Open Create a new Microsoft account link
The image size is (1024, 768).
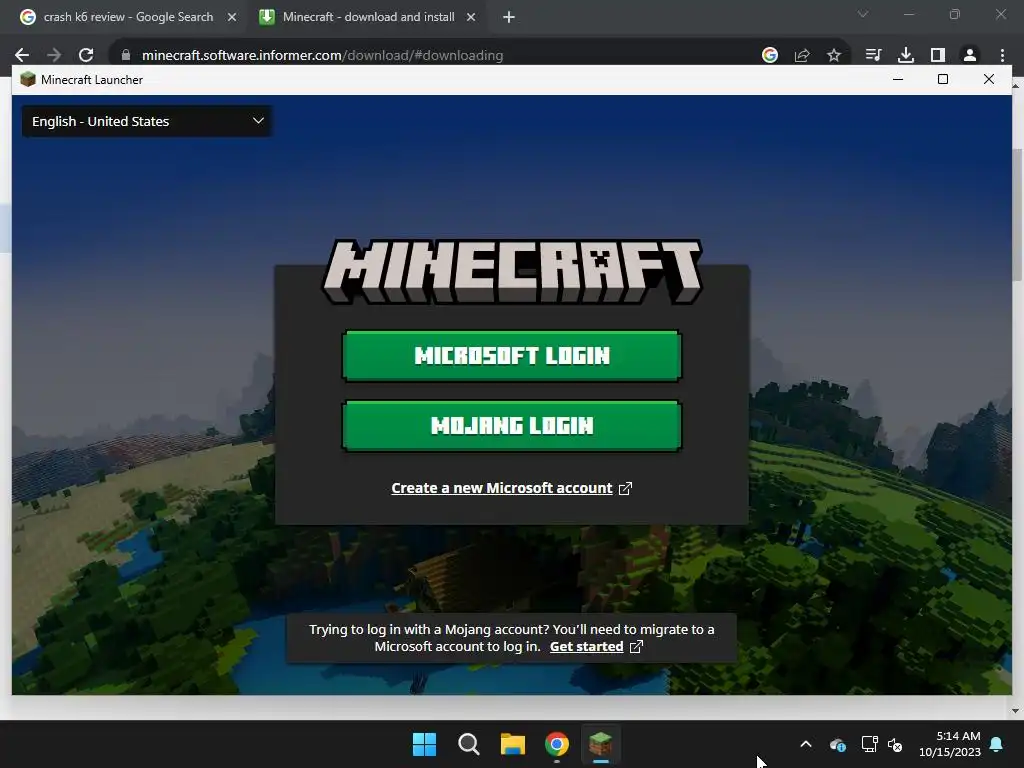coord(502,488)
